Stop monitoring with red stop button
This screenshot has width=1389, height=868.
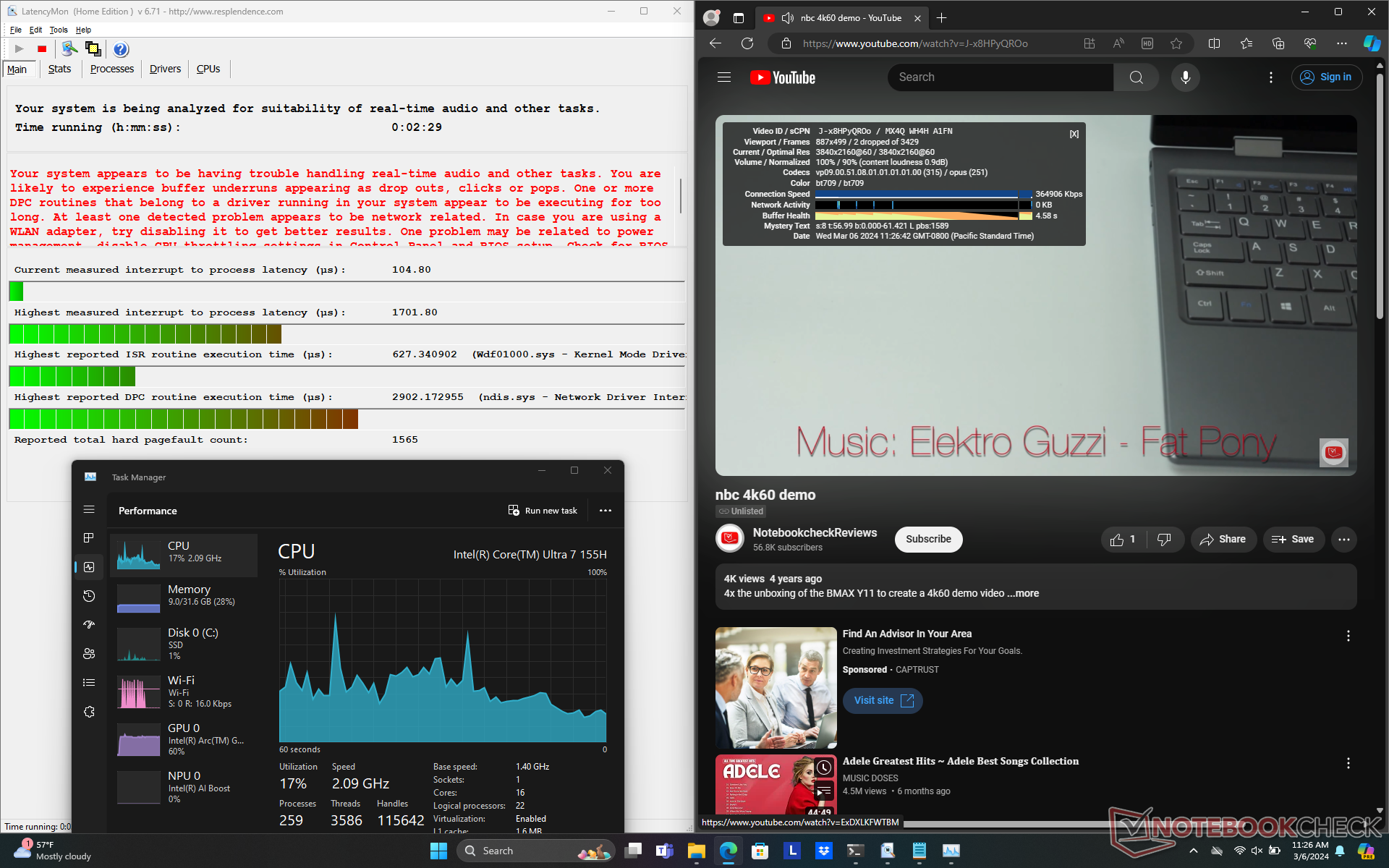[42, 48]
